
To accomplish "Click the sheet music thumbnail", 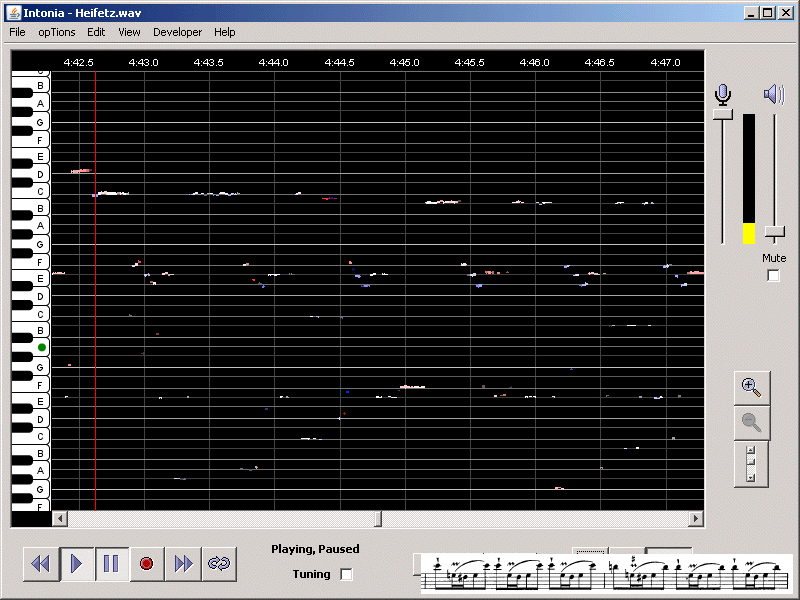I will [x=606, y=574].
